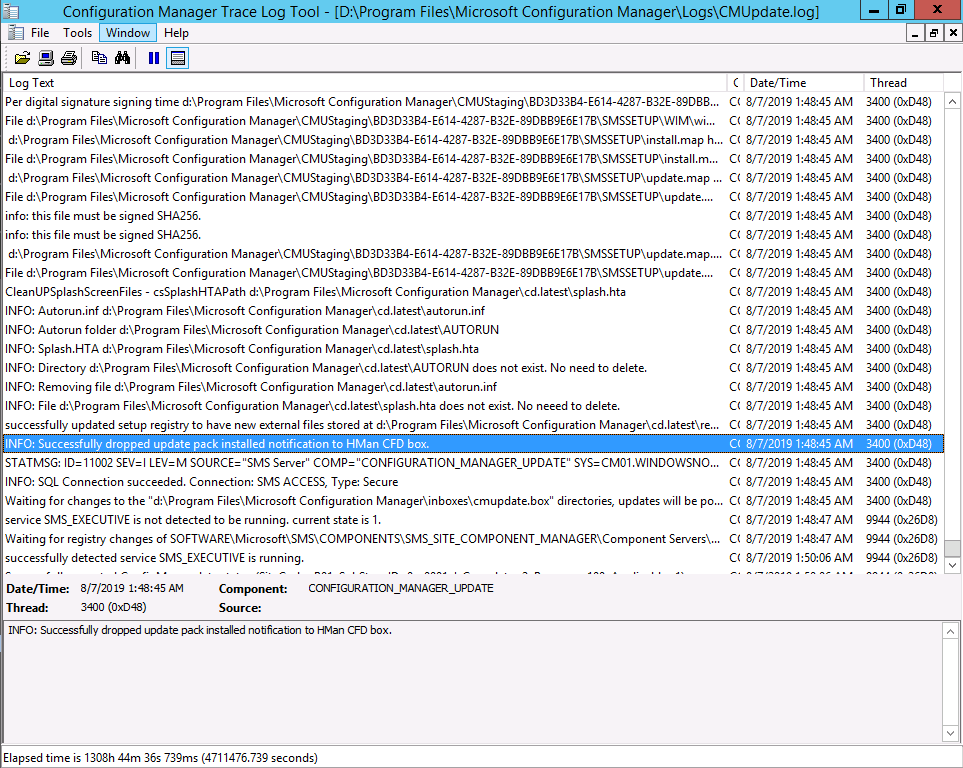Restore the inner log document window
Viewport: 963px width, 768px height.
point(934,33)
